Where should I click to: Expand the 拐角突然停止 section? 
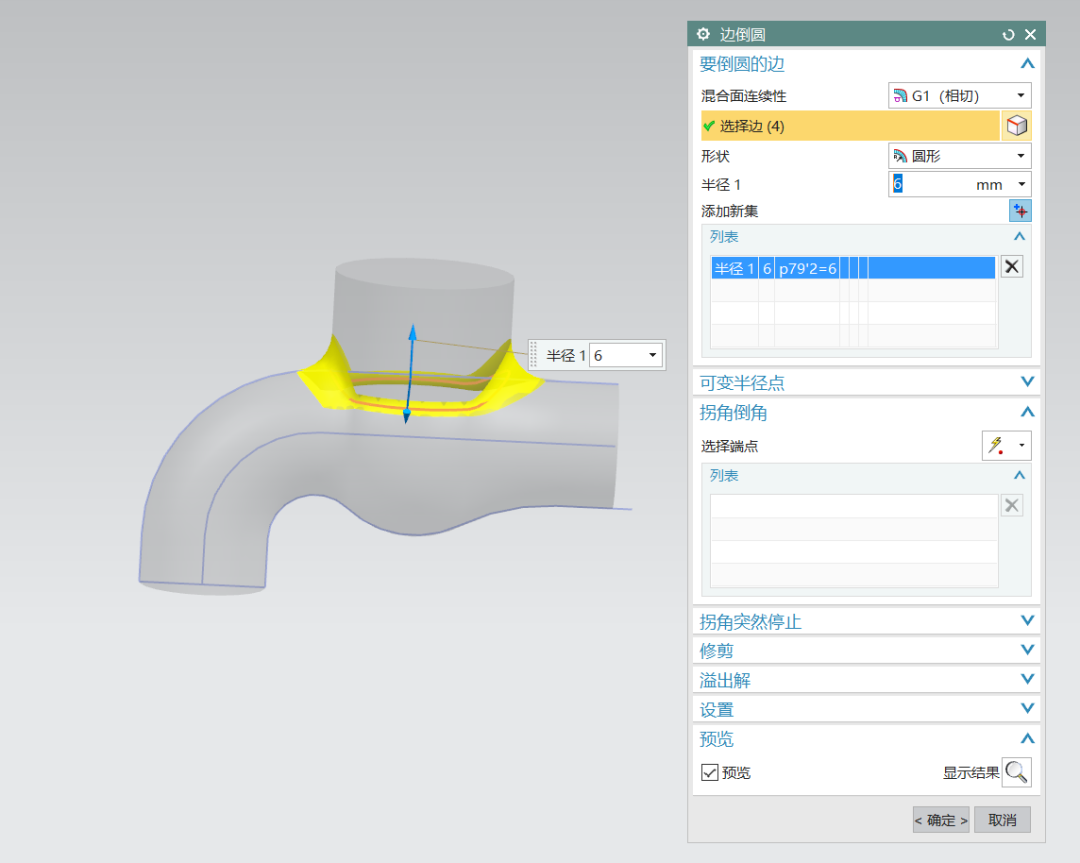click(x=1027, y=621)
